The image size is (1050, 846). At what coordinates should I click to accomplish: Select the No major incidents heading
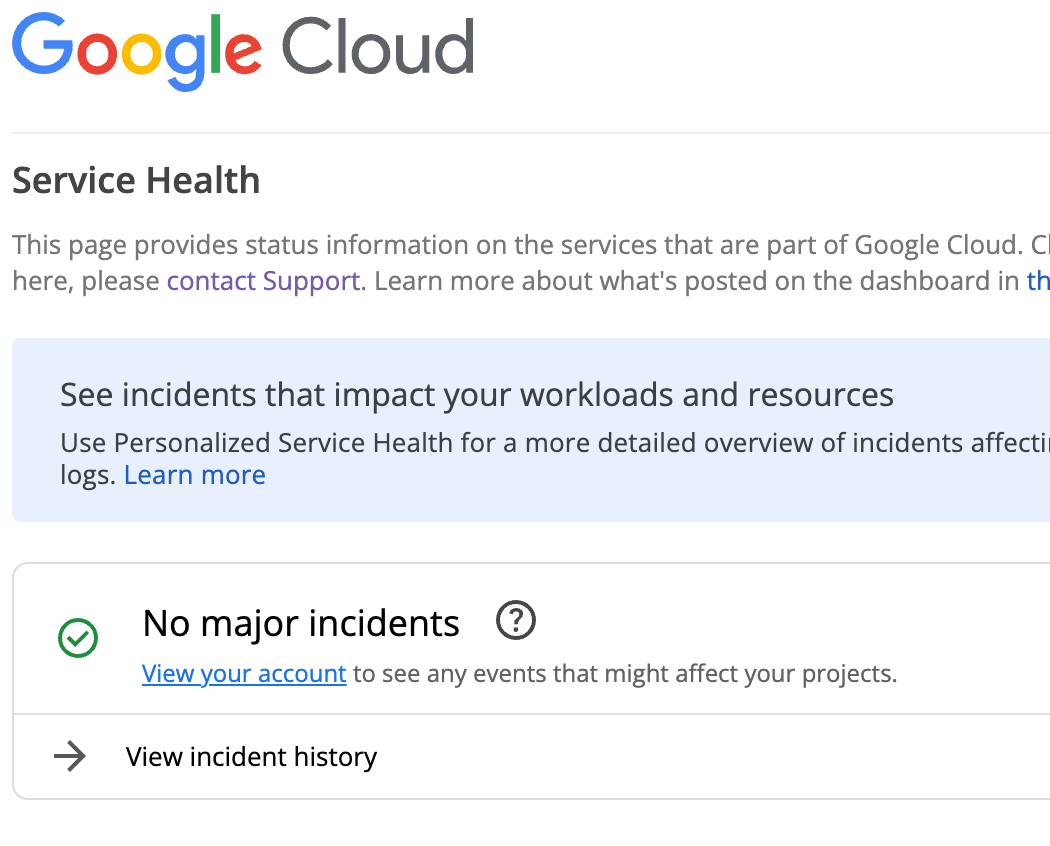301,623
